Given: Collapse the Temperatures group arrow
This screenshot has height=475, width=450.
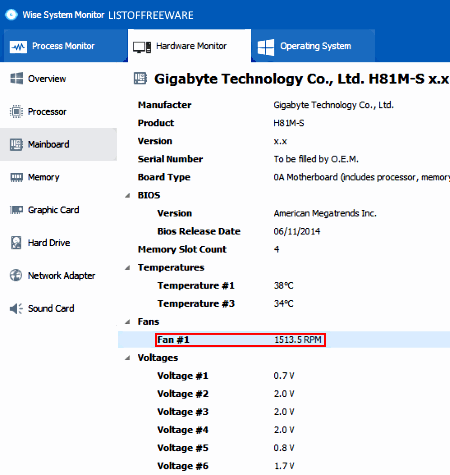Looking at the screenshot, I should [x=128, y=268].
